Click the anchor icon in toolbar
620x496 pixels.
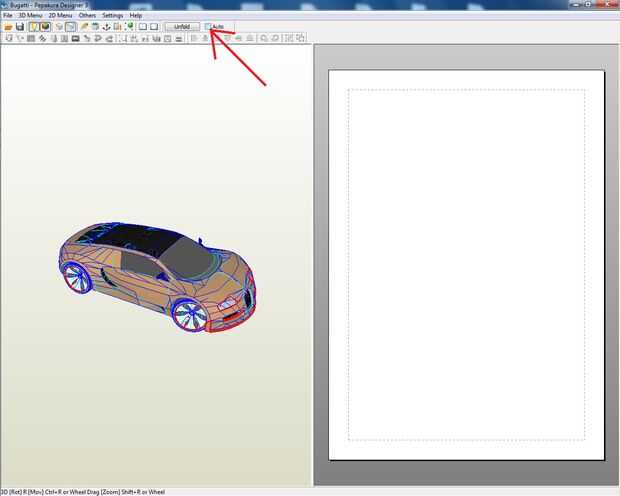[x=106, y=27]
